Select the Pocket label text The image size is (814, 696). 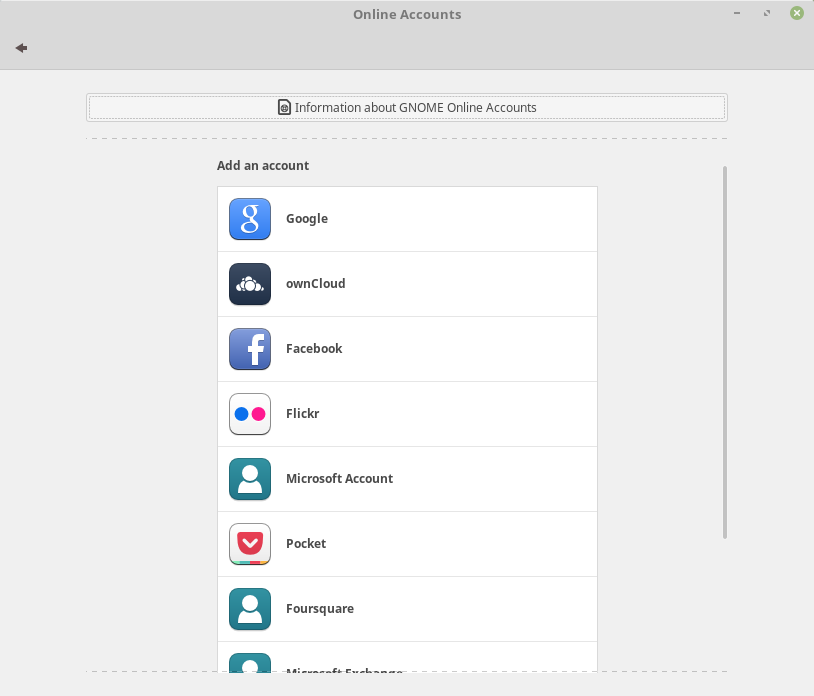[306, 543]
